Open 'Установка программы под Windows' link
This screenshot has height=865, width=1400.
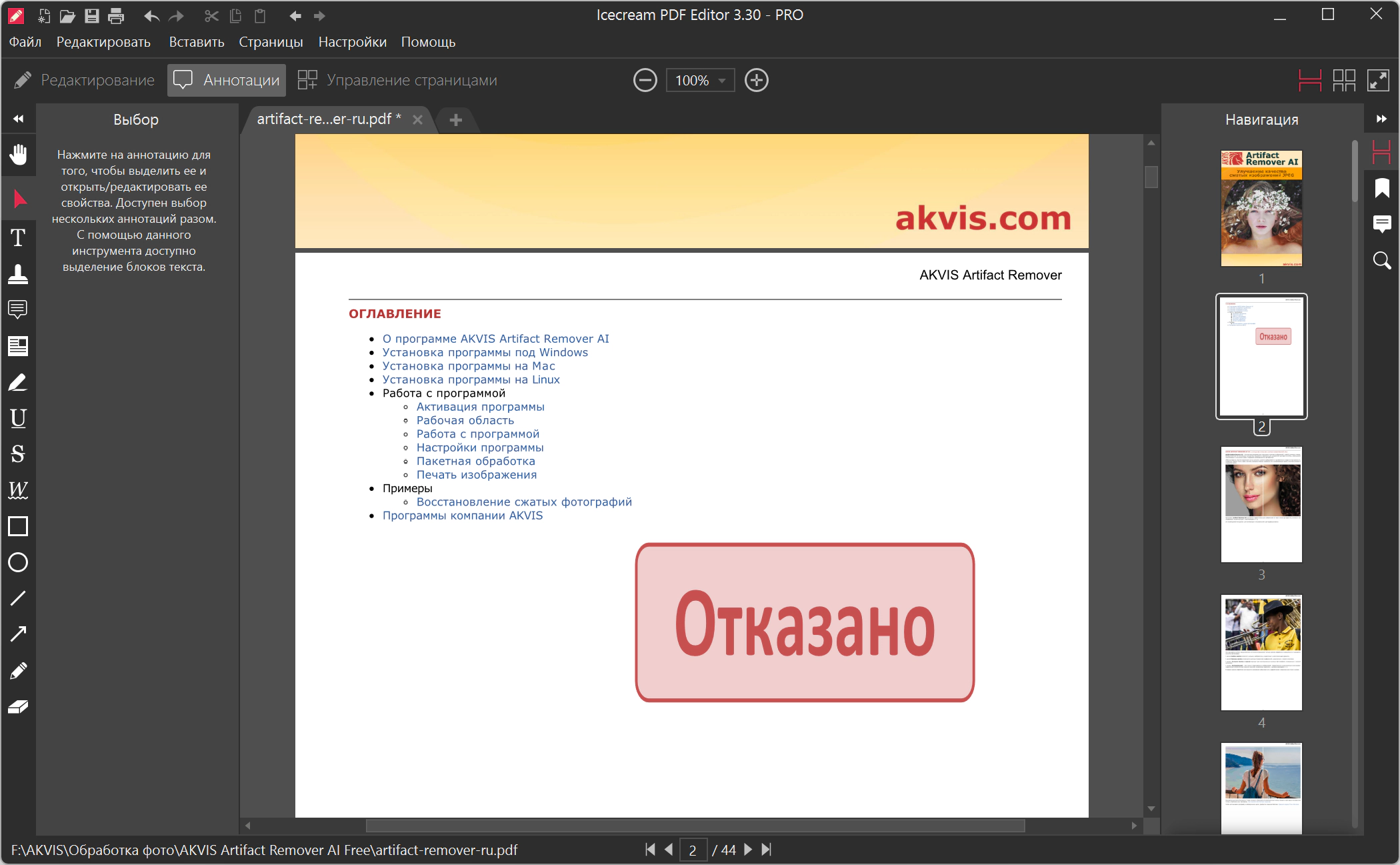point(485,352)
